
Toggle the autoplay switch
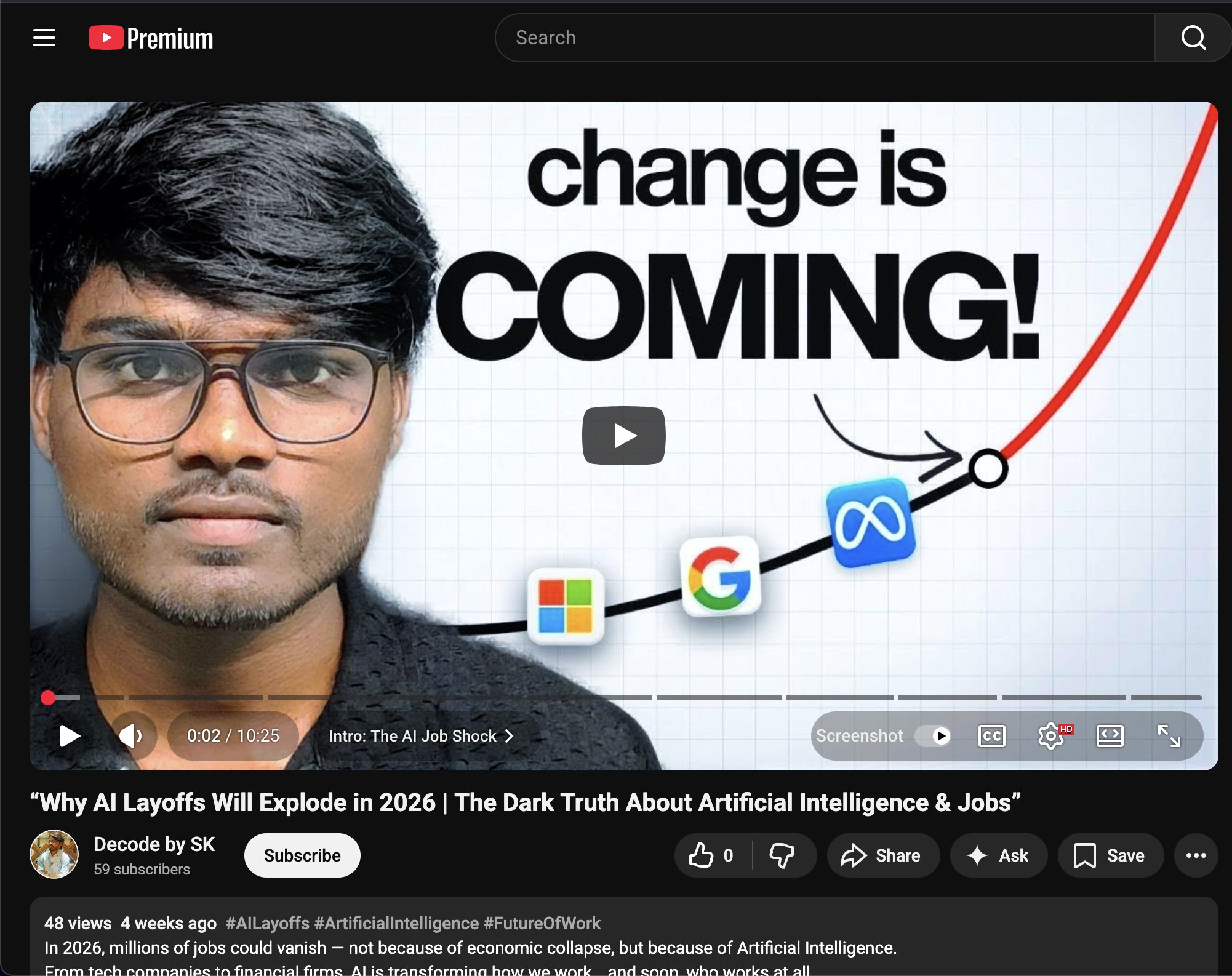(934, 735)
